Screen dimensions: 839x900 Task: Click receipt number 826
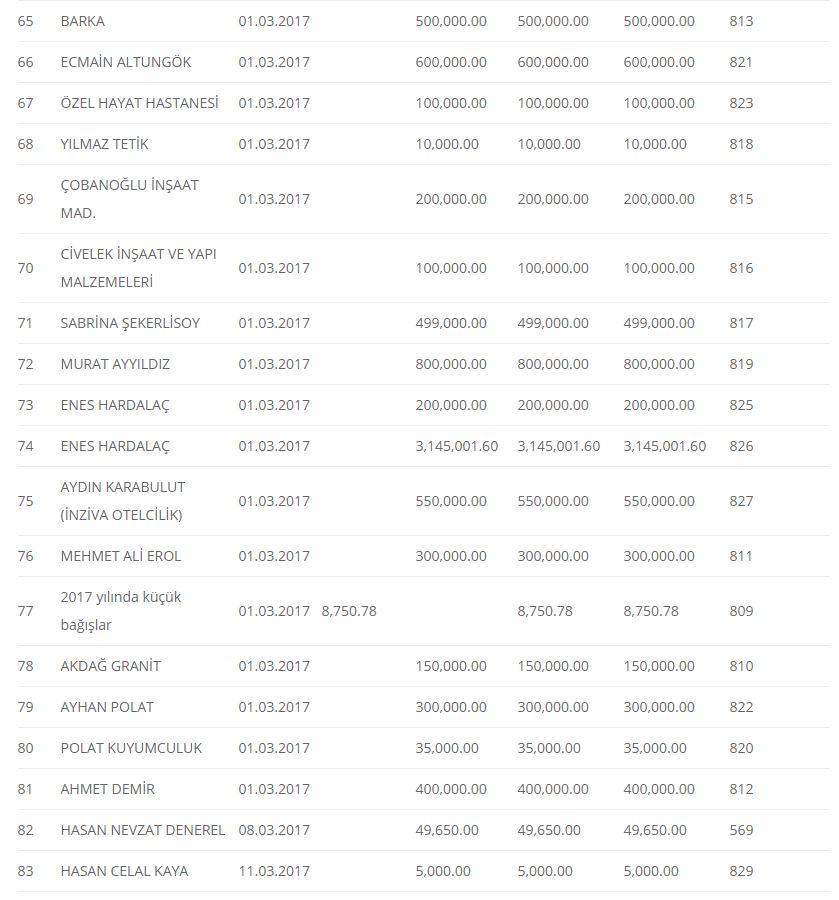tap(741, 446)
